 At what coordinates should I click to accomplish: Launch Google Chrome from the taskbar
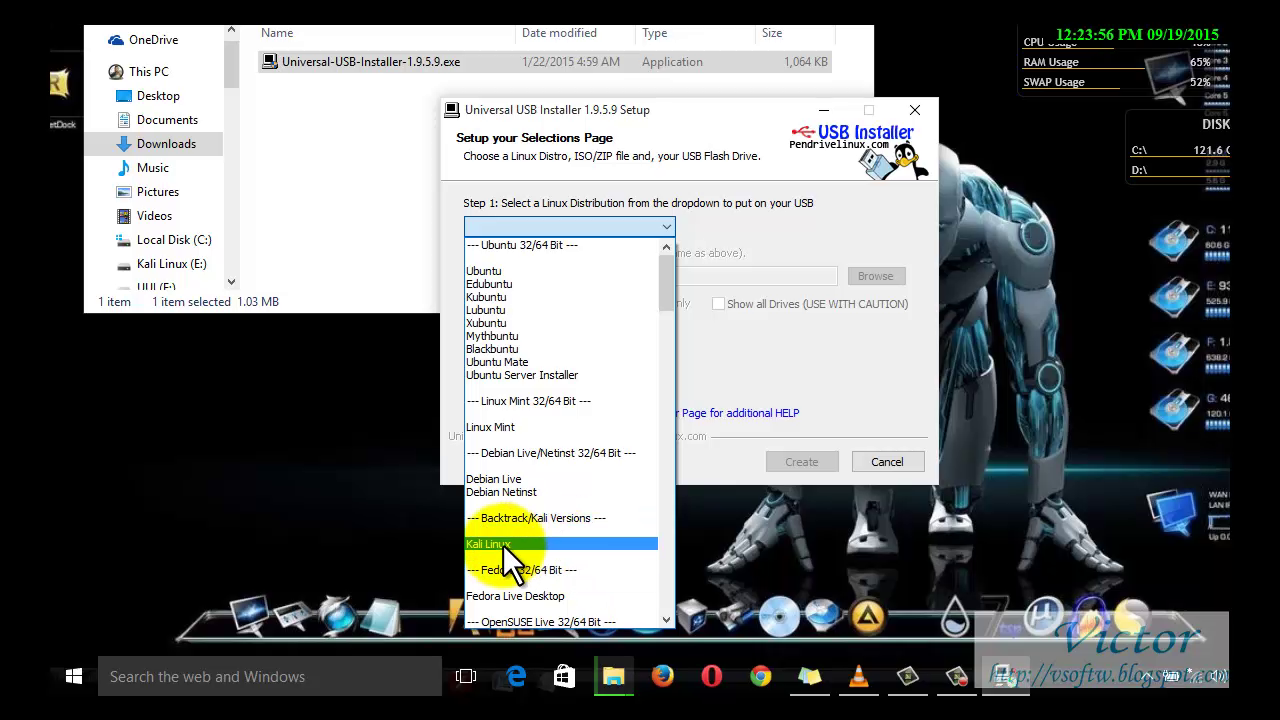click(760, 677)
